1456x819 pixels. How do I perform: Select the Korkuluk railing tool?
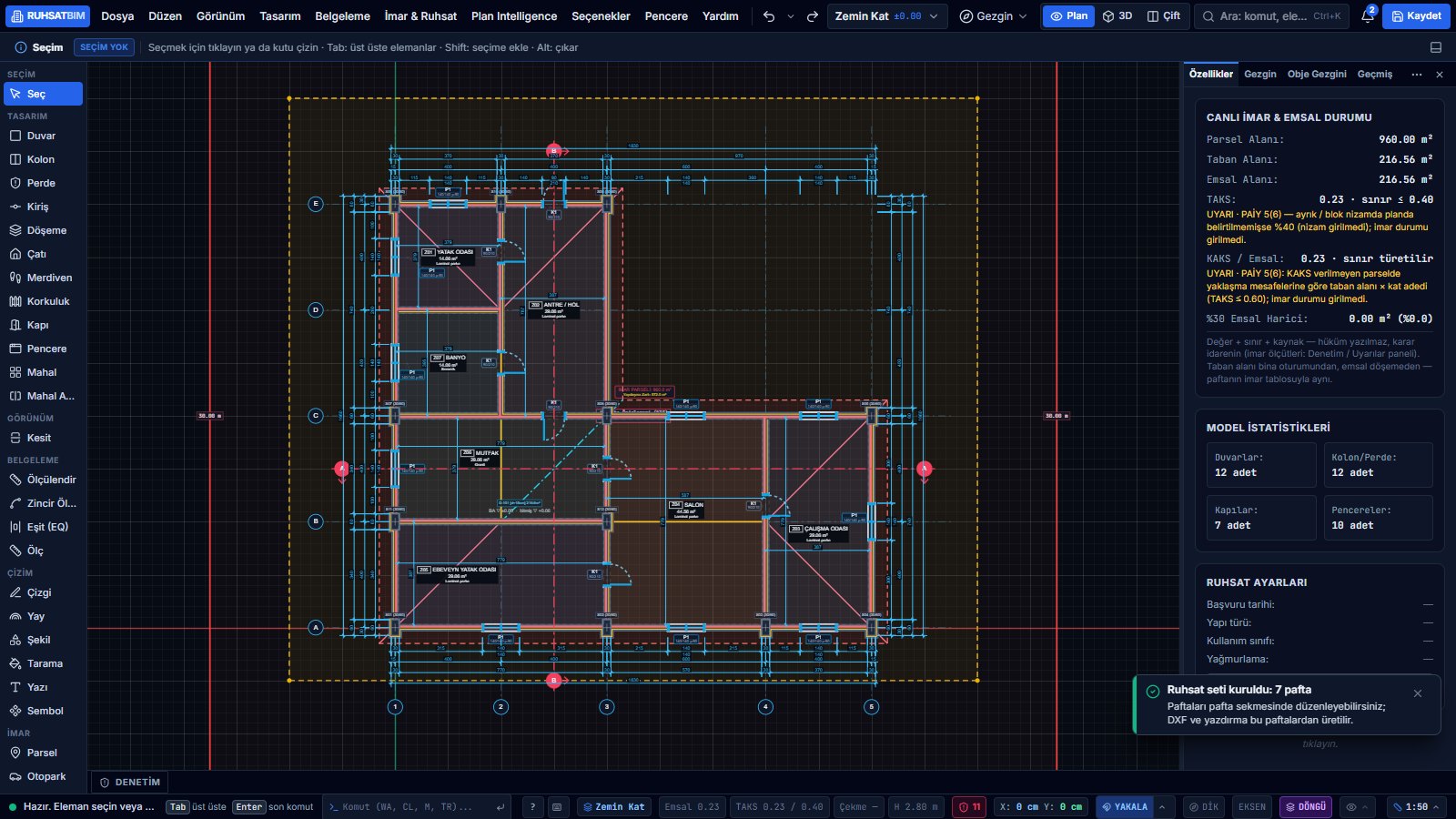[x=43, y=301]
